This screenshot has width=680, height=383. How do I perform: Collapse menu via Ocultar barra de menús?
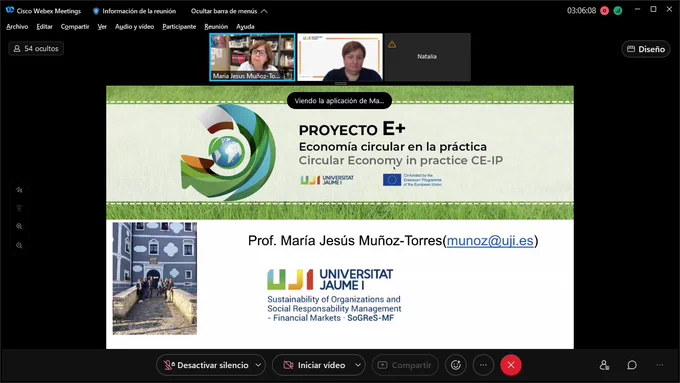pos(229,11)
